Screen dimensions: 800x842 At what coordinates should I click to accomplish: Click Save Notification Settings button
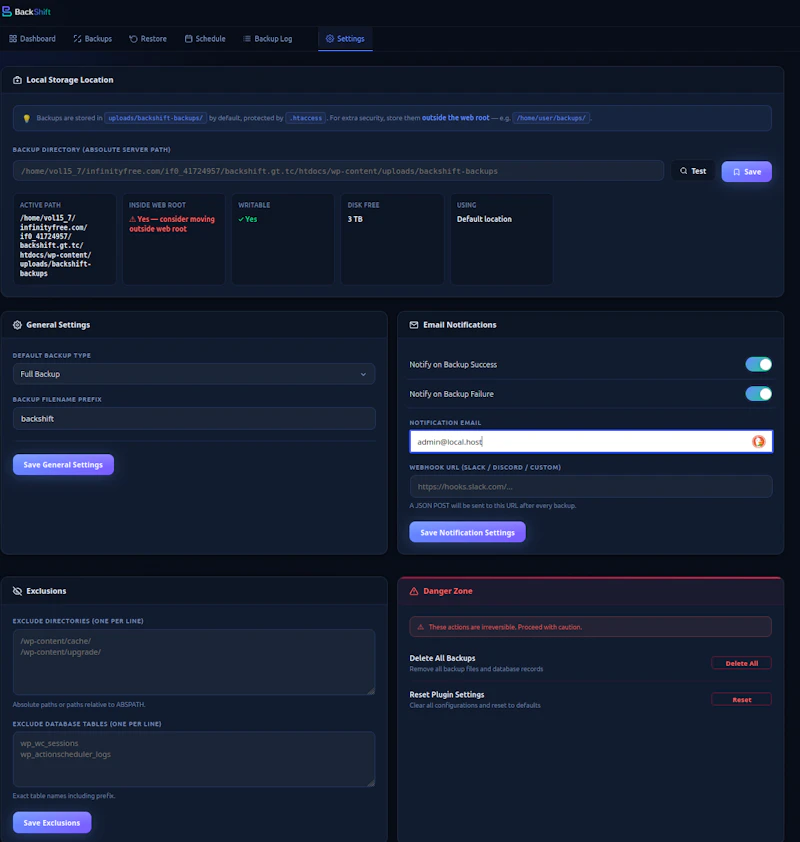point(467,532)
